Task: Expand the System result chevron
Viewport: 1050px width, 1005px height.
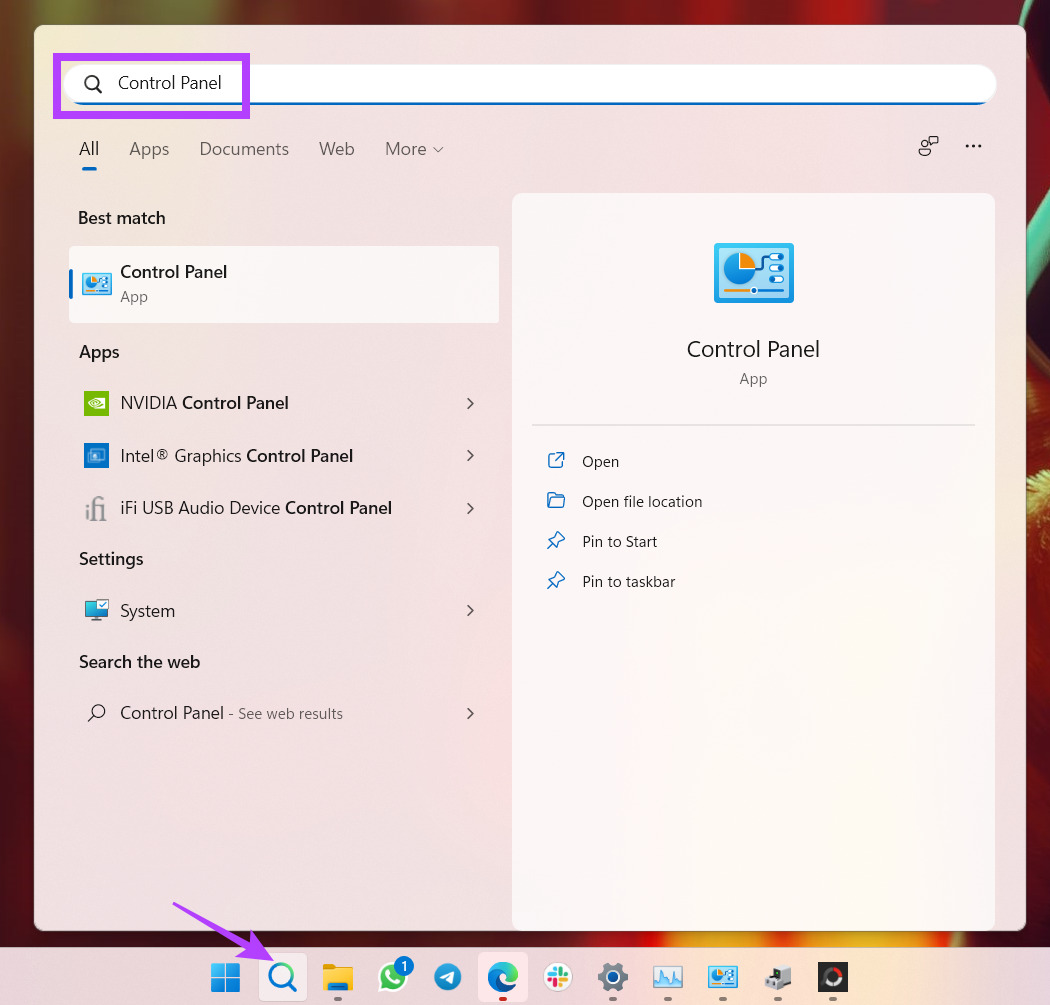Action: click(x=469, y=610)
